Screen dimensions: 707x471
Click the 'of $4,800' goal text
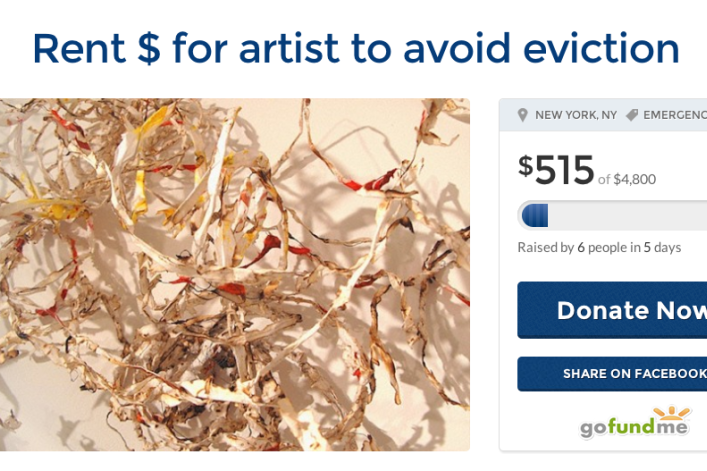(x=627, y=179)
